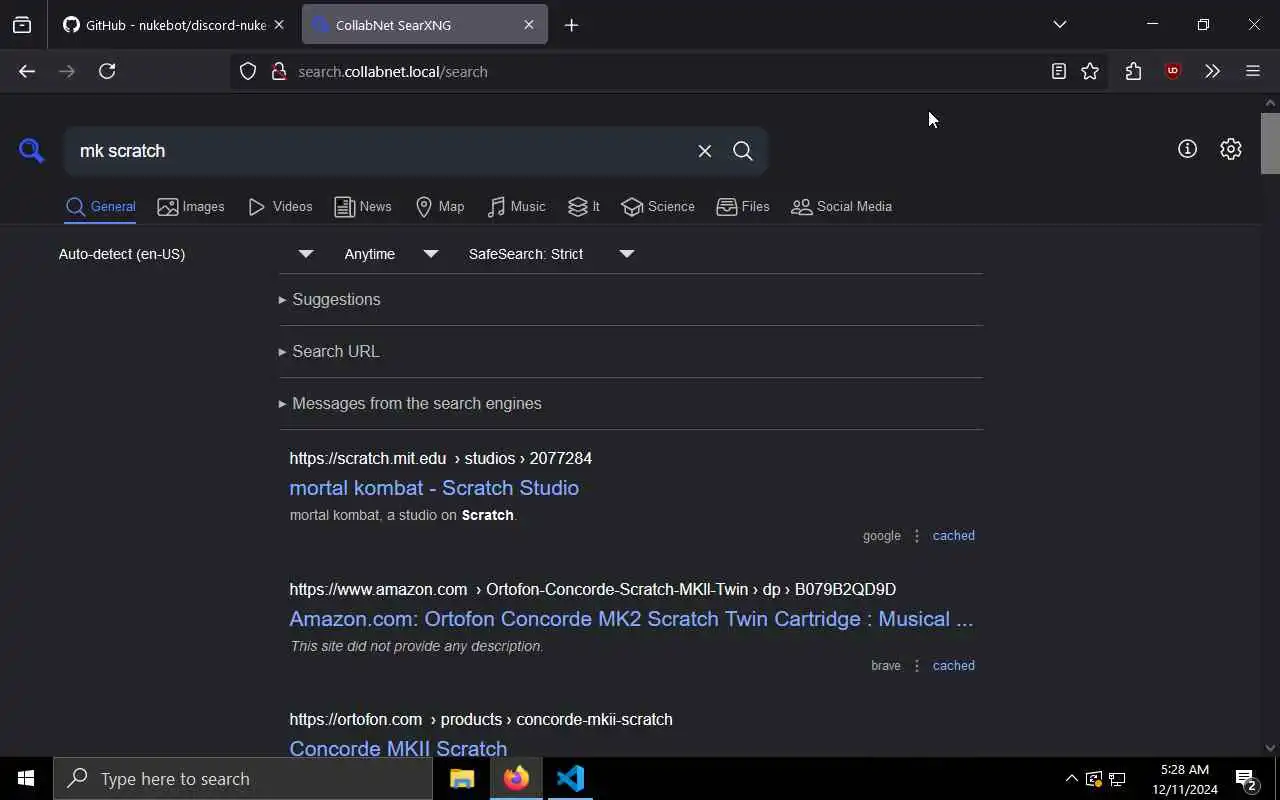Open the Anytime time range dropdown

[x=391, y=254]
